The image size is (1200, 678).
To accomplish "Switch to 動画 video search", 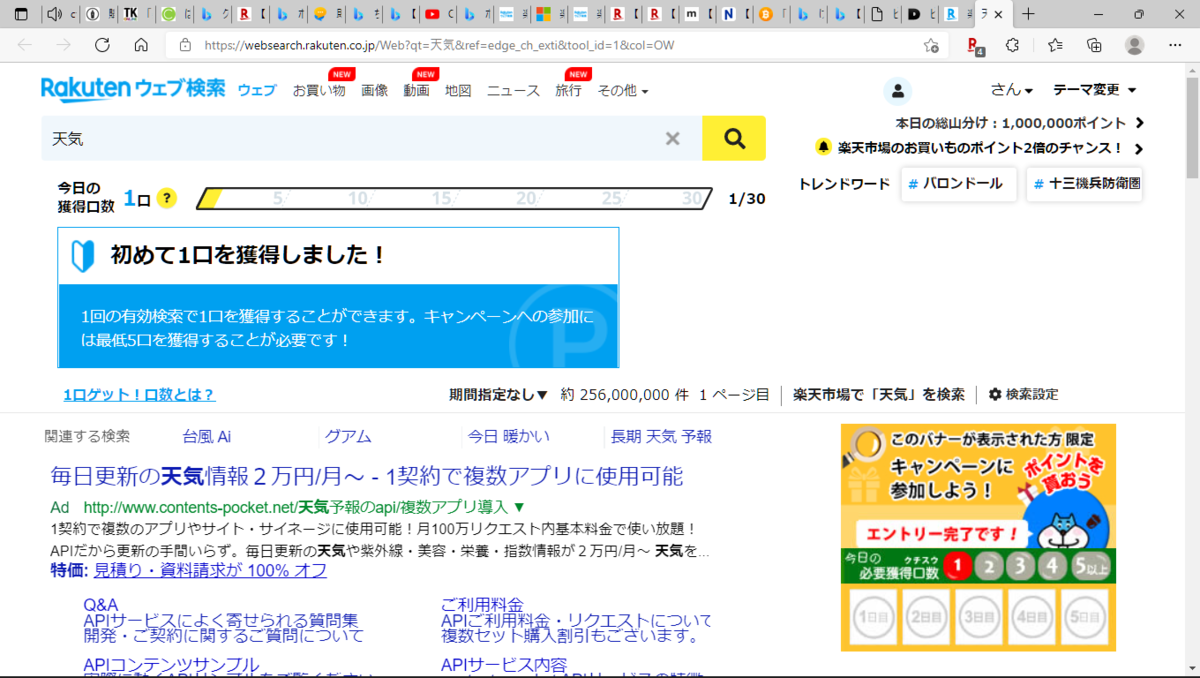I will [x=417, y=90].
